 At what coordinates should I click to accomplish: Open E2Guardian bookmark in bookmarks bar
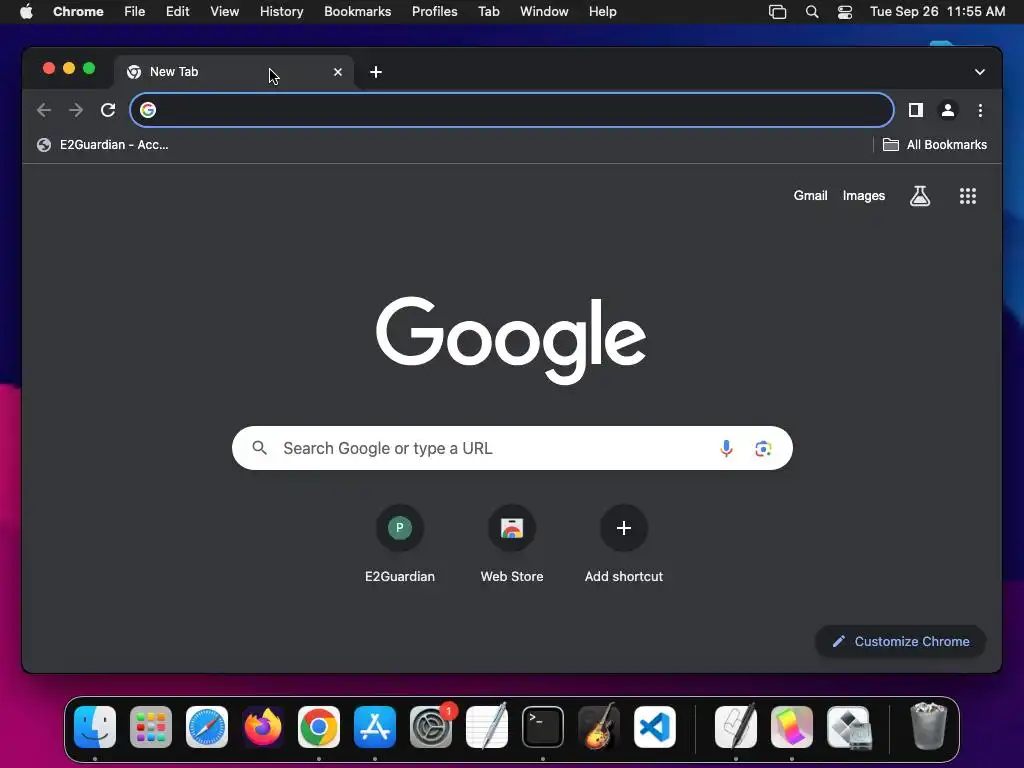click(x=103, y=145)
